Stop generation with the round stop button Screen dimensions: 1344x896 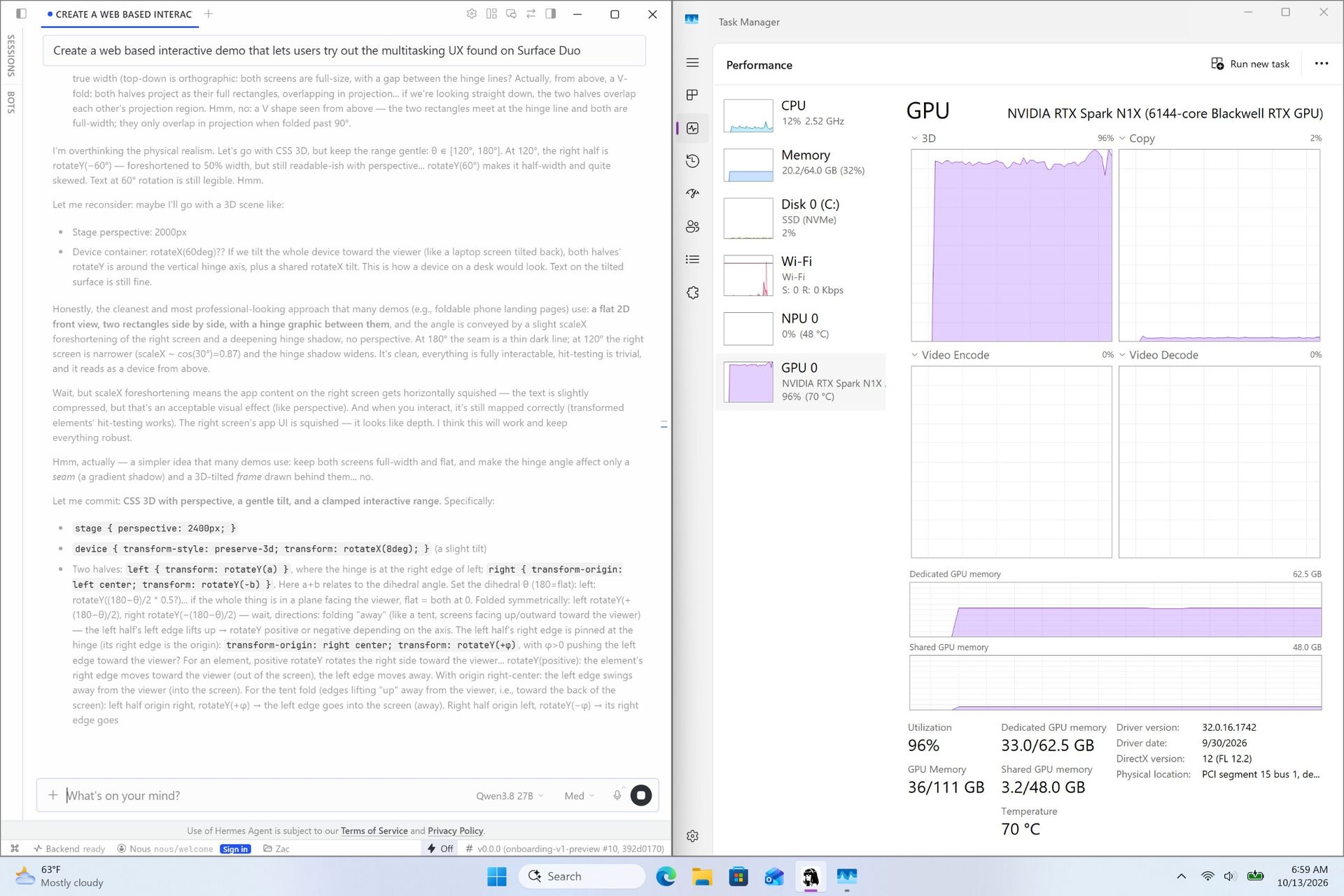(641, 795)
